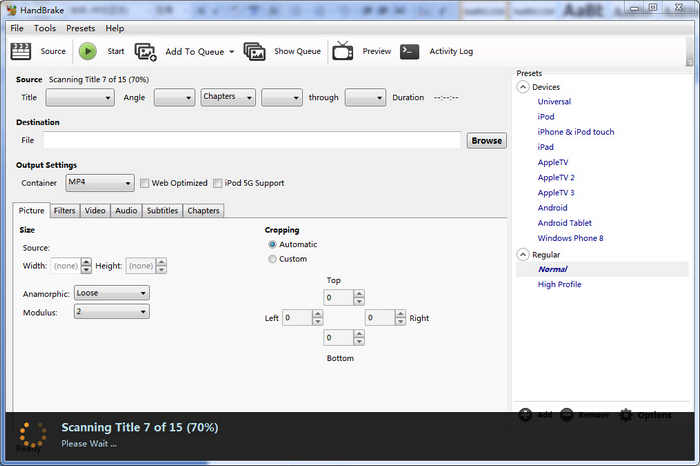Select the High Profile preset
The width and height of the screenshot is (700, 466).
click(x=559, y=284)
